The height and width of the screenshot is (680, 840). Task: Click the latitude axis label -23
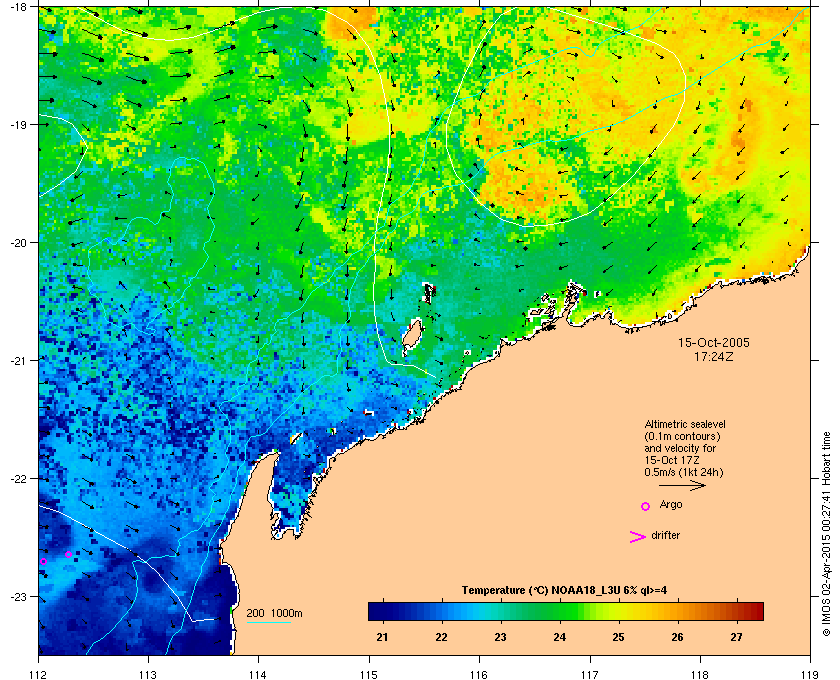17,596
